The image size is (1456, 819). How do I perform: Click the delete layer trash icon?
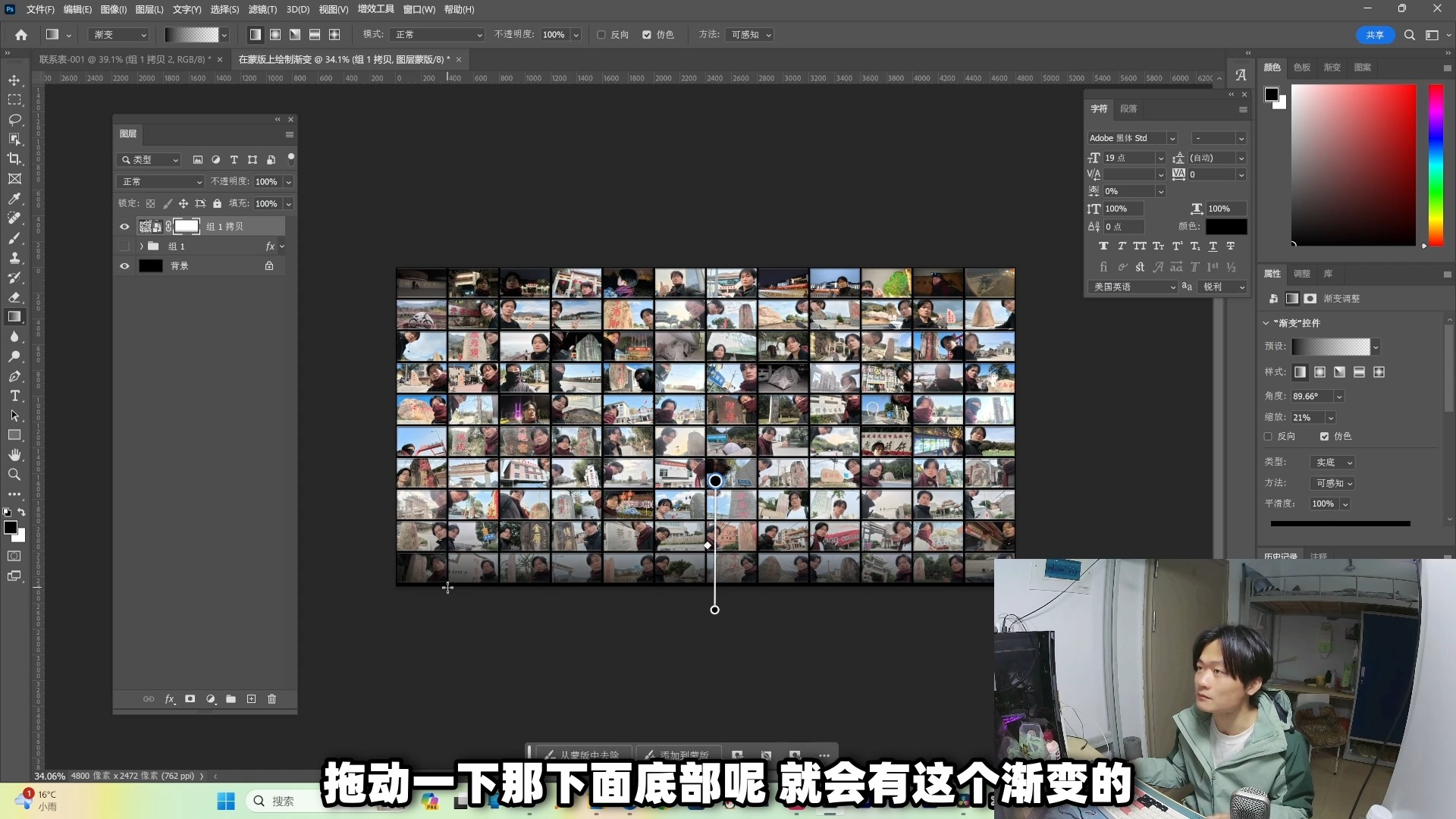pyautogui.click(x=272, y=699)
